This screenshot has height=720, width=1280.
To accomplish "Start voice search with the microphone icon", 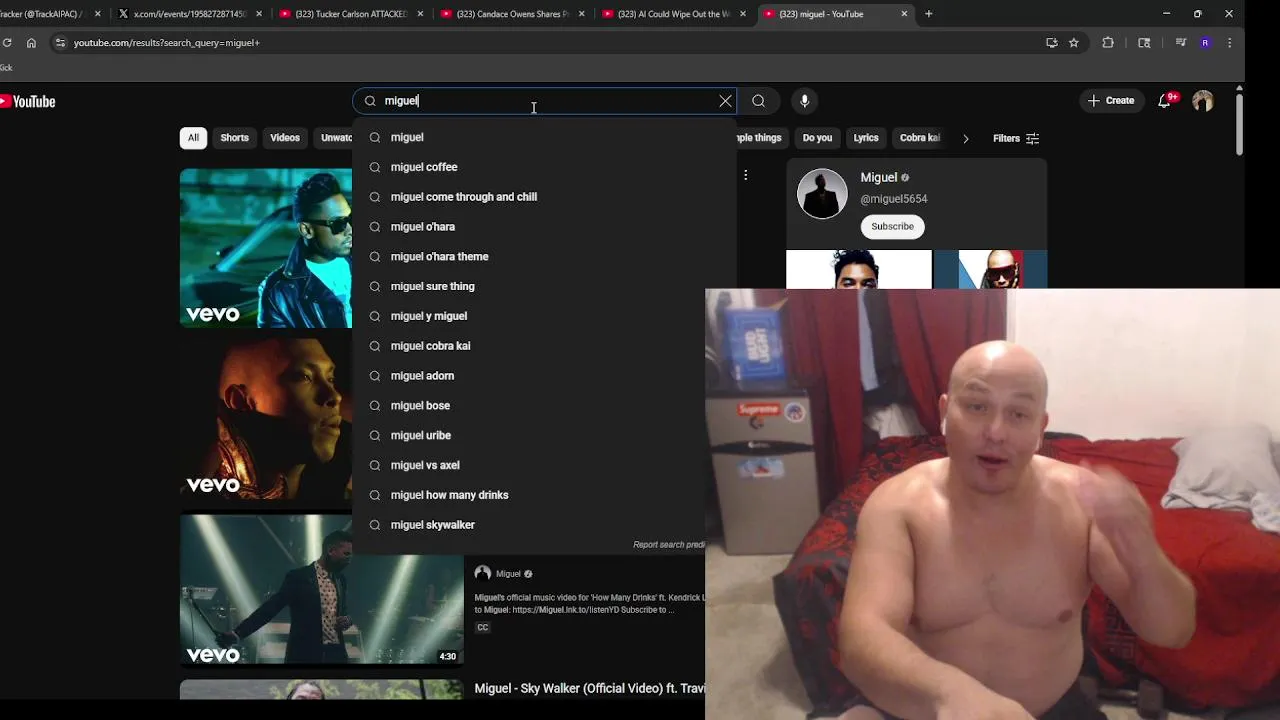I will tap(804, 101).
